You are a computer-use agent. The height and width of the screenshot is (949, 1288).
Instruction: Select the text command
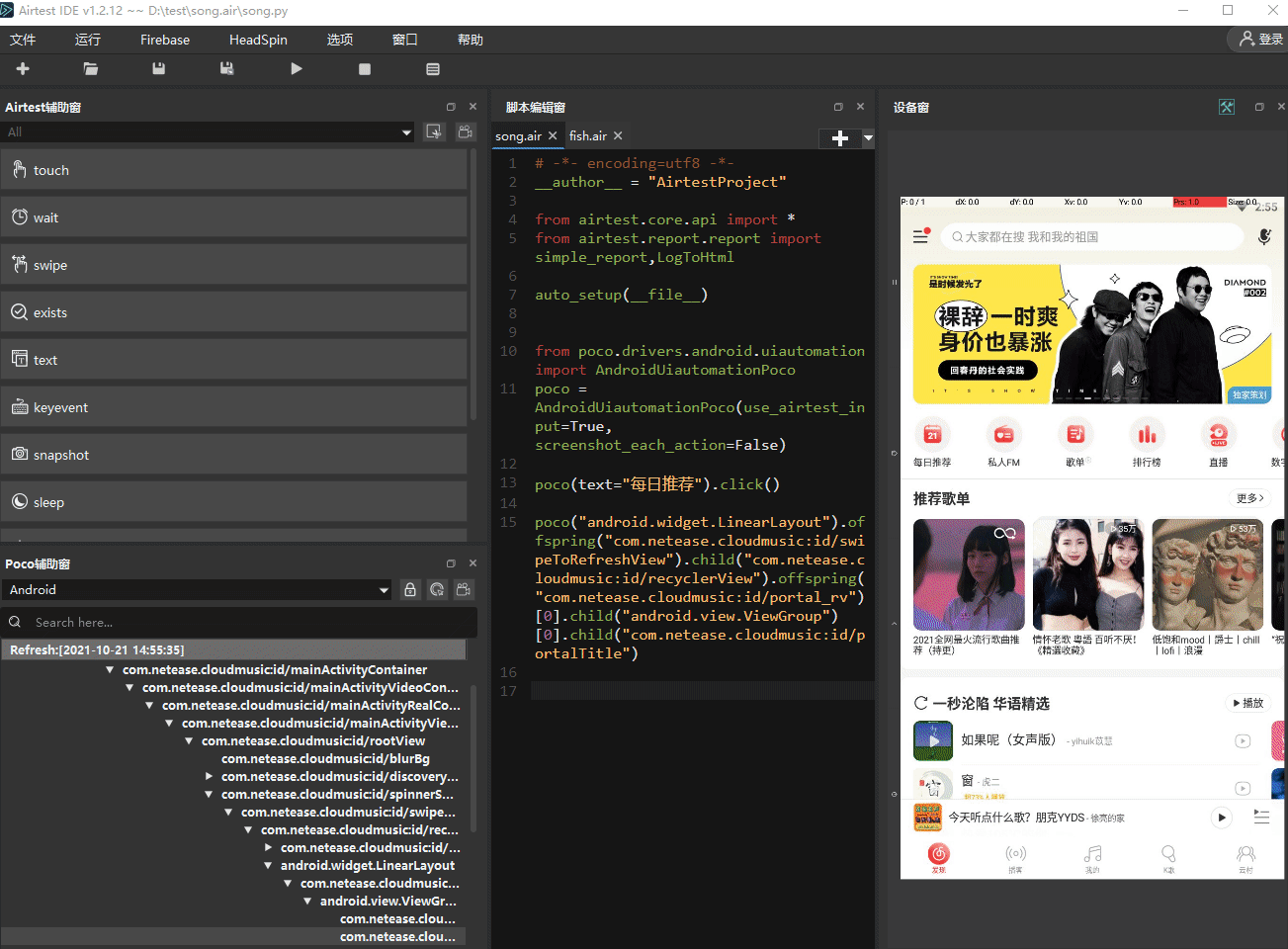click(x=233, y=360)
